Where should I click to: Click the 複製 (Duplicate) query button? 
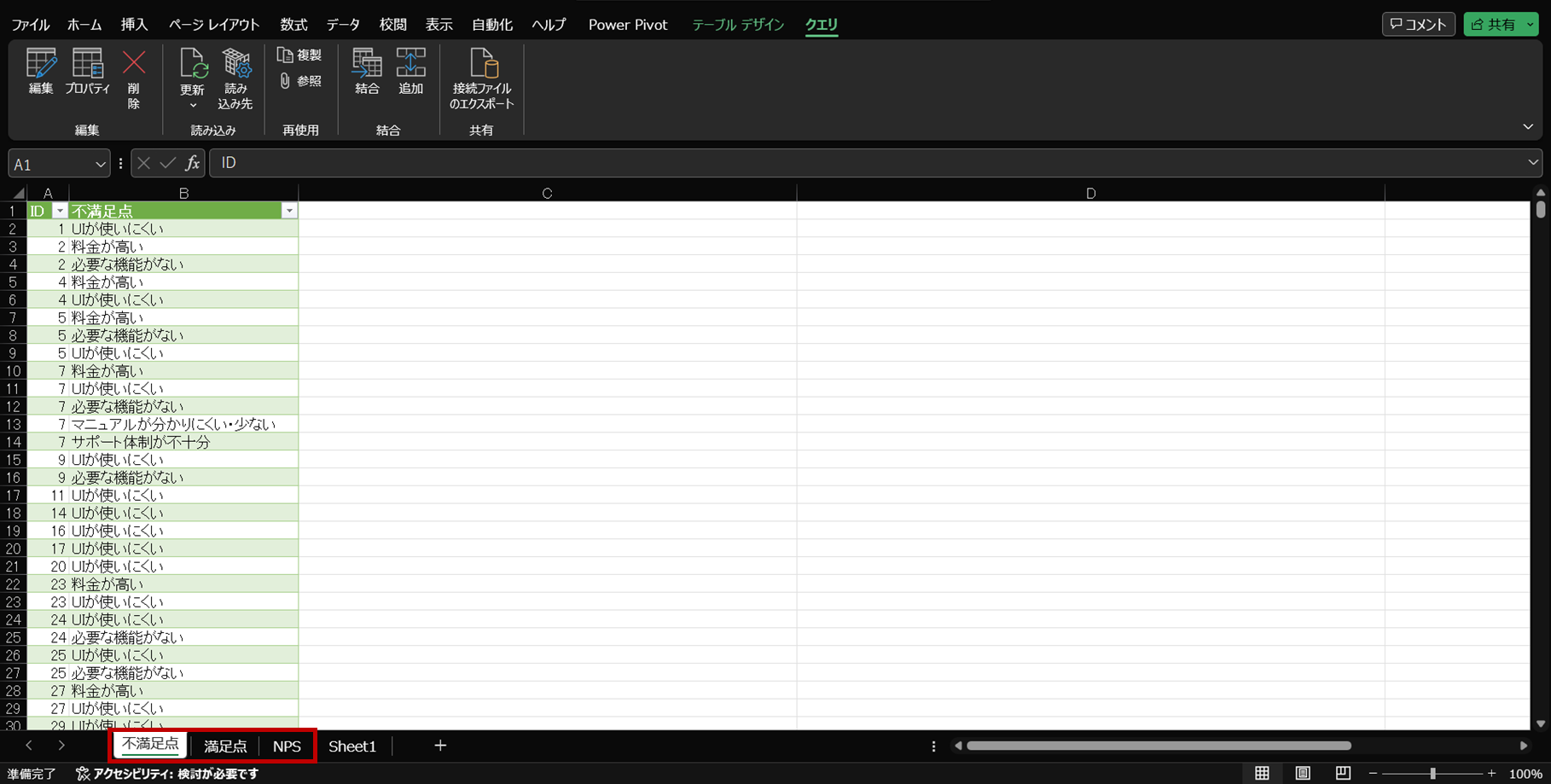point(300,55)
